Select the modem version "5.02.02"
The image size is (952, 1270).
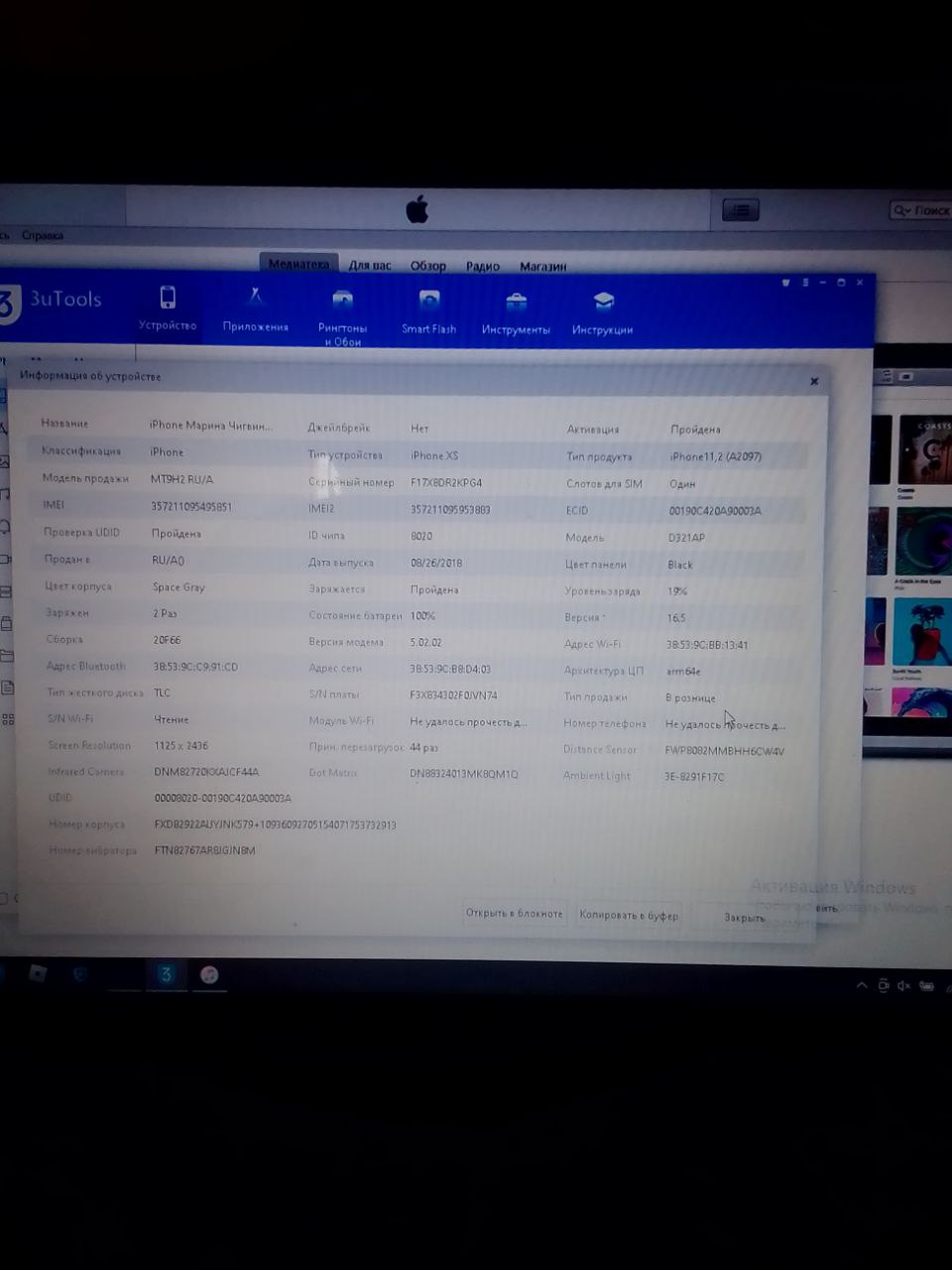click(x=425, y=642)
